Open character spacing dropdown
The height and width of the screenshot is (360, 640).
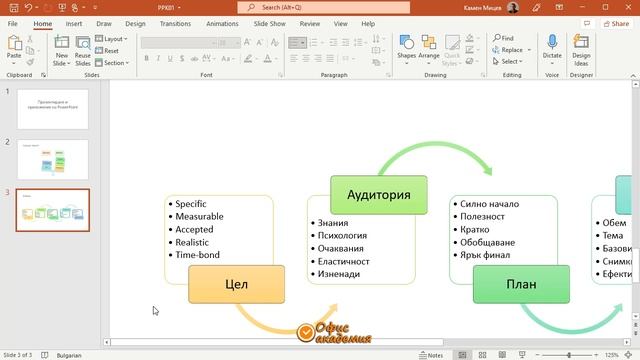pos(209,59)
